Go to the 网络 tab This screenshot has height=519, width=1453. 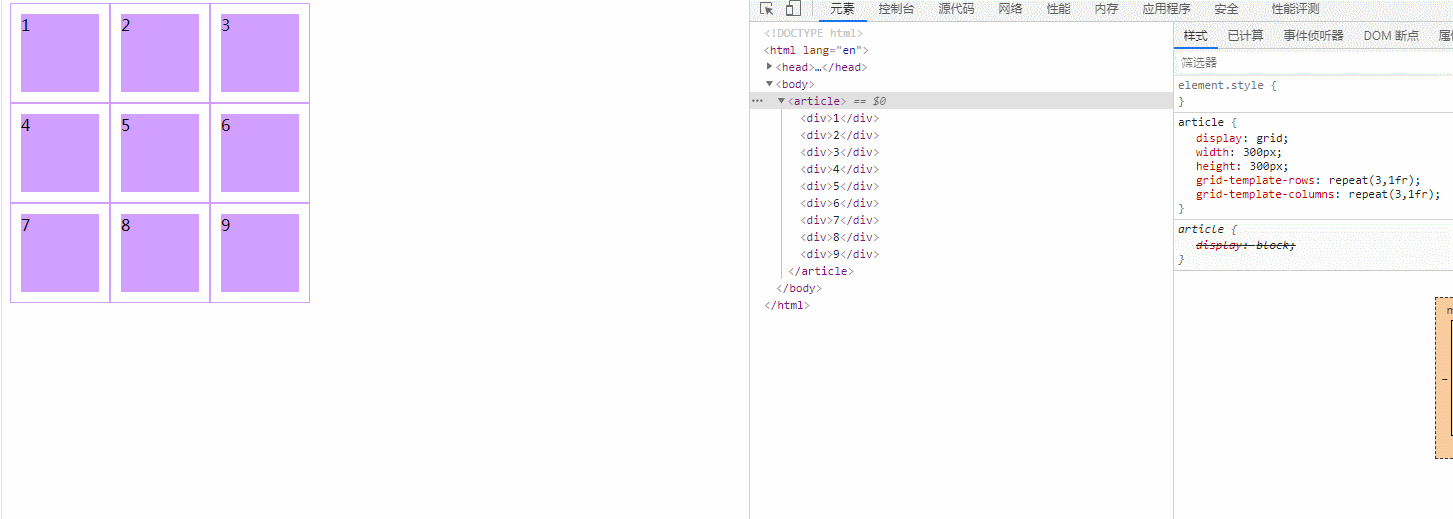tap(1010, 9)
